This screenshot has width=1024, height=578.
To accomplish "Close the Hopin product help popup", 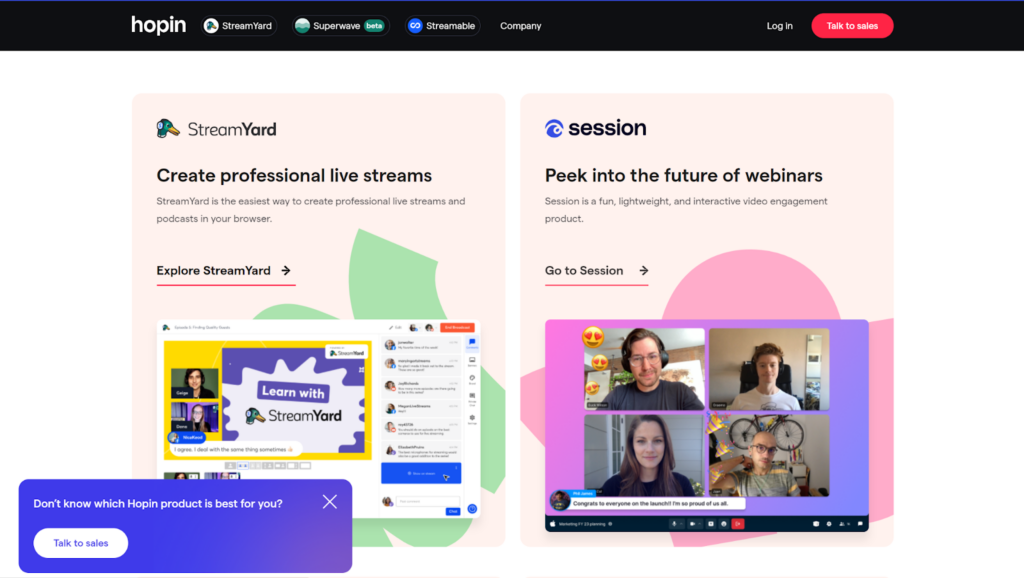I will coord(330,502).
